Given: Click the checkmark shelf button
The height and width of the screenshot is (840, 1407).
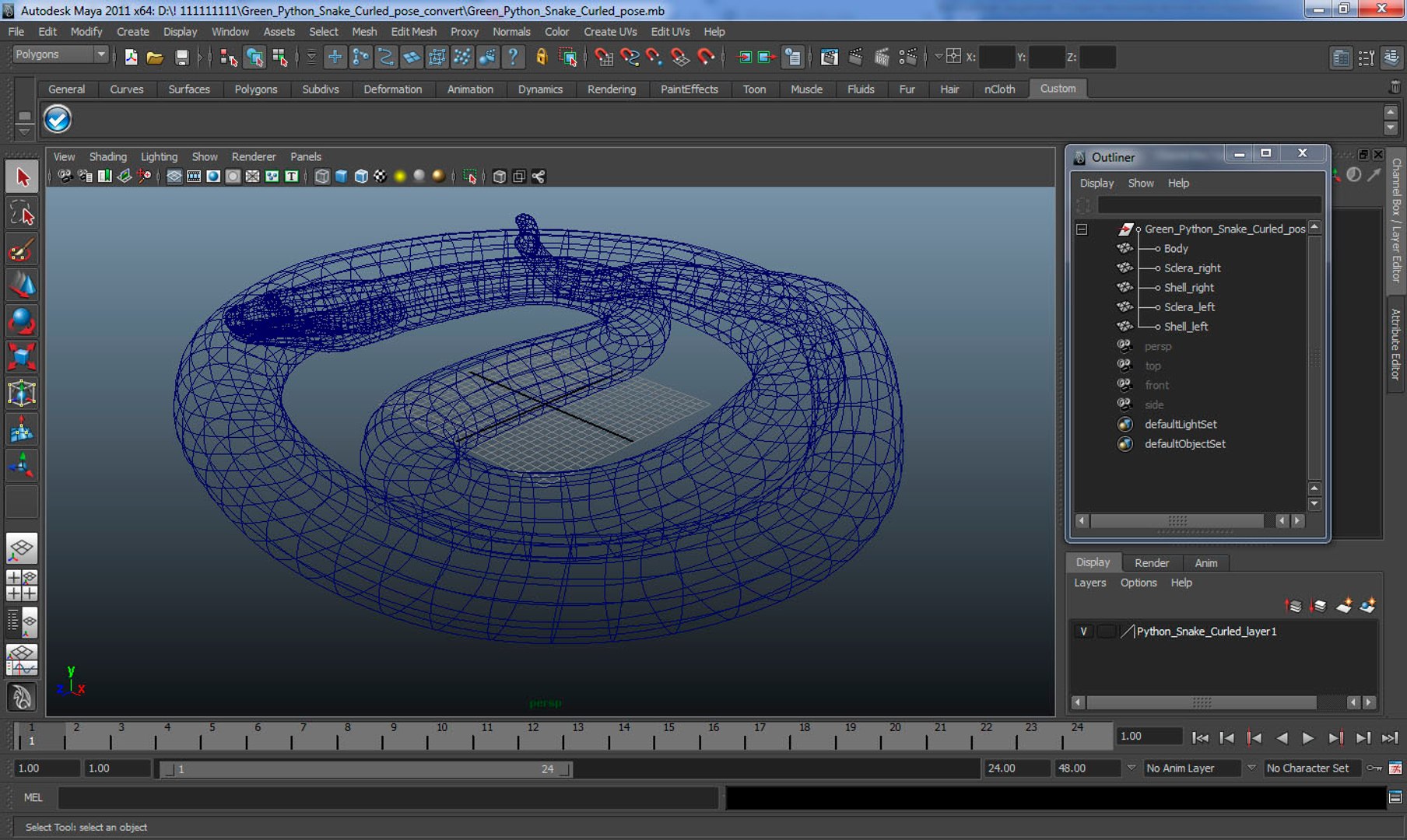Looking at the screenshot, I should click(x=58, y=119).
